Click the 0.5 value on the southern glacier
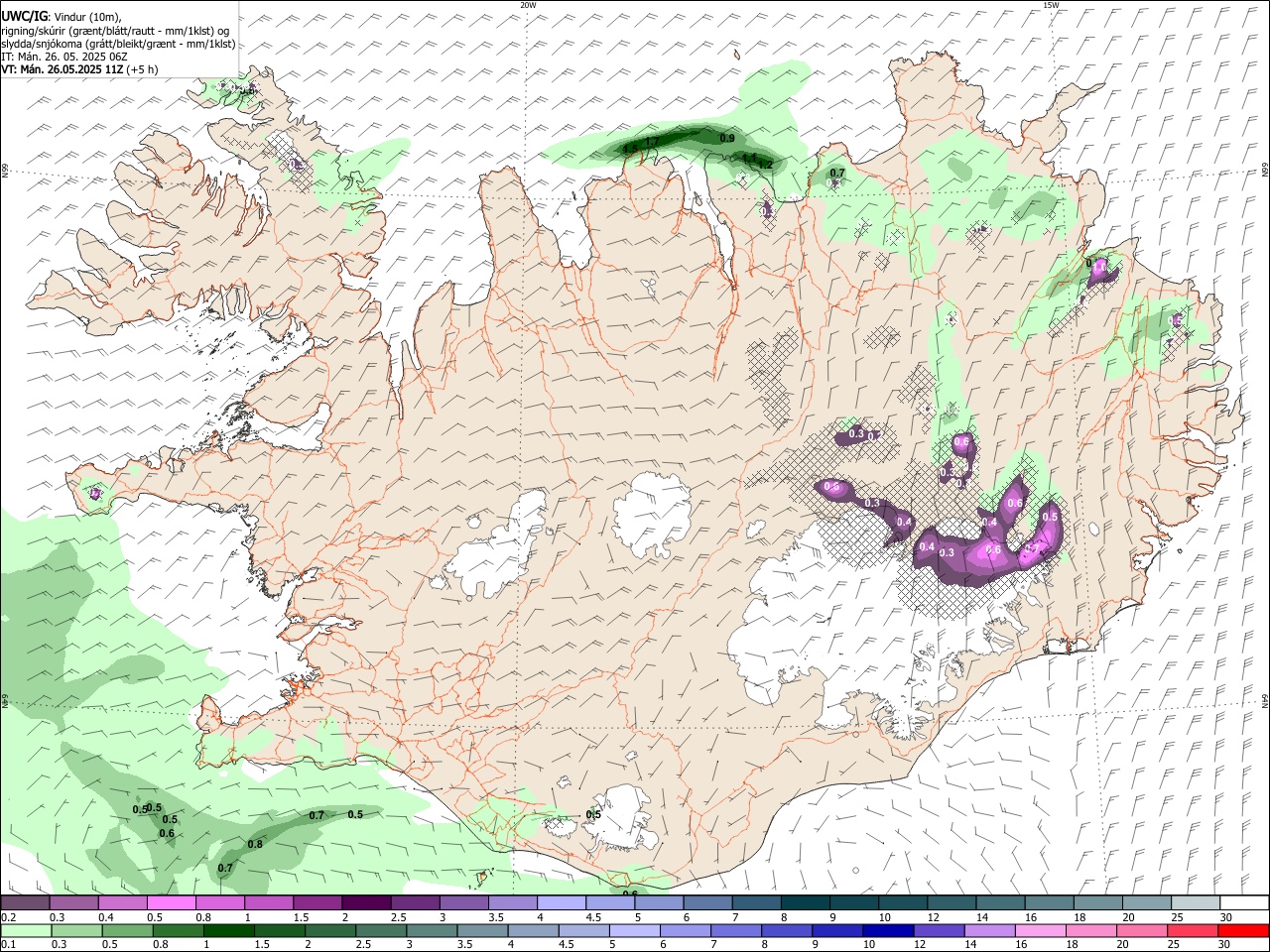 [x=593, y=814]
